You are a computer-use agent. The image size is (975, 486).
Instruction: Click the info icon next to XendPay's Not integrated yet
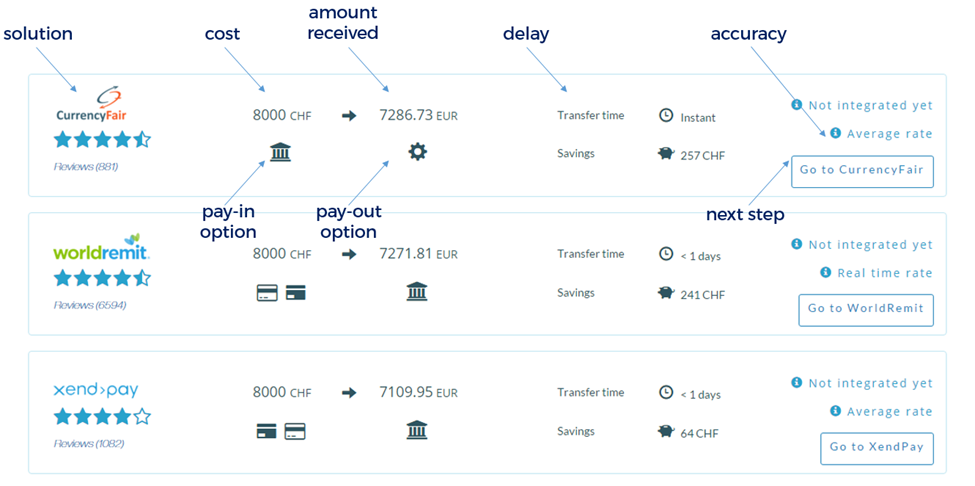(797, 383)
